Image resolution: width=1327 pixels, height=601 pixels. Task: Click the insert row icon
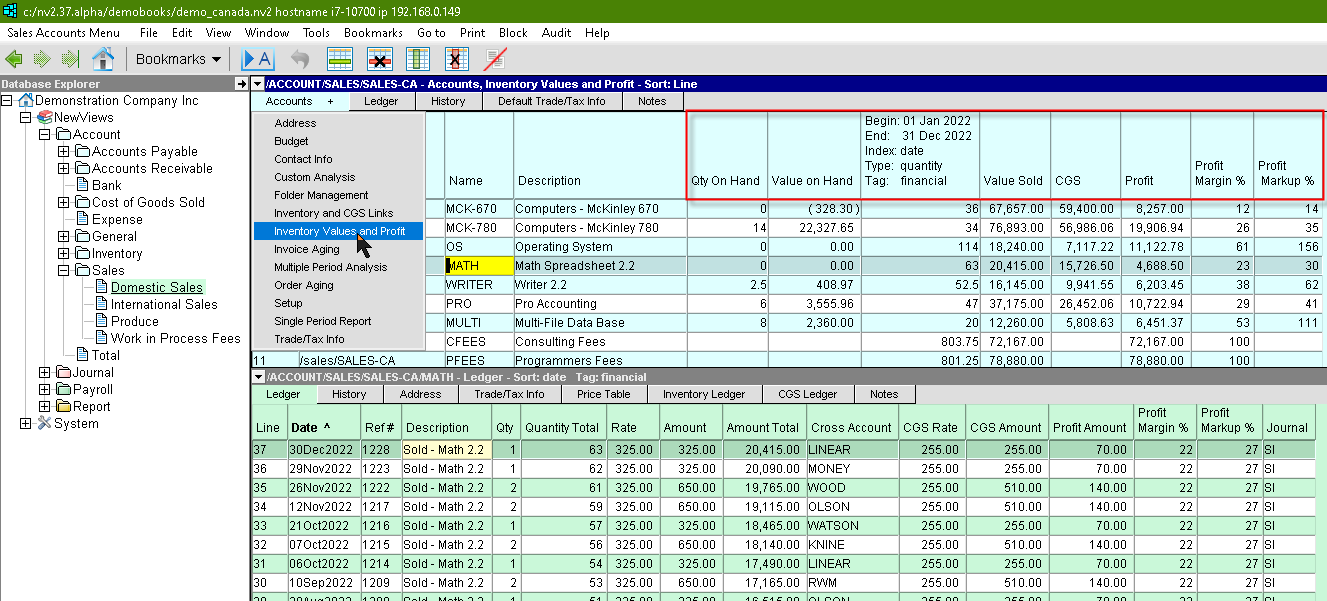(340, 59)
